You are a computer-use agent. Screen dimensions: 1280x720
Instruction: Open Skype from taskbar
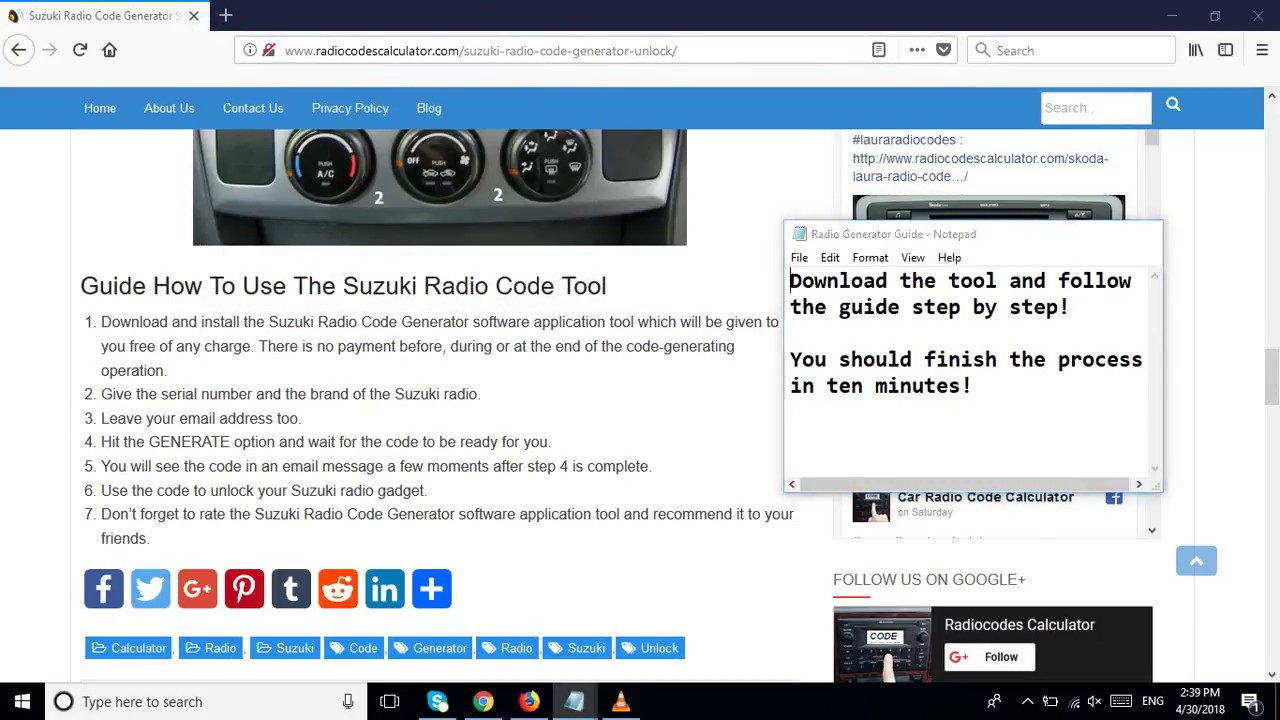point(437,702)
